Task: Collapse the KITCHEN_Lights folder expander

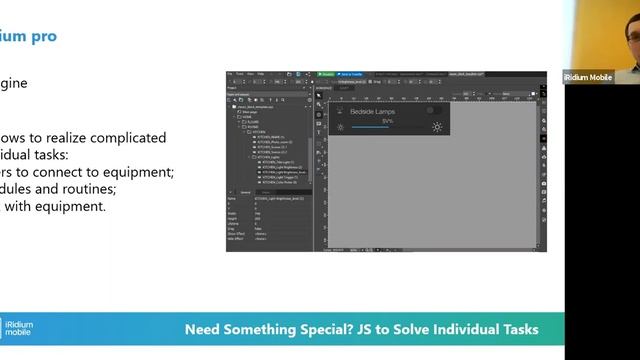Action: coord(249,157)
